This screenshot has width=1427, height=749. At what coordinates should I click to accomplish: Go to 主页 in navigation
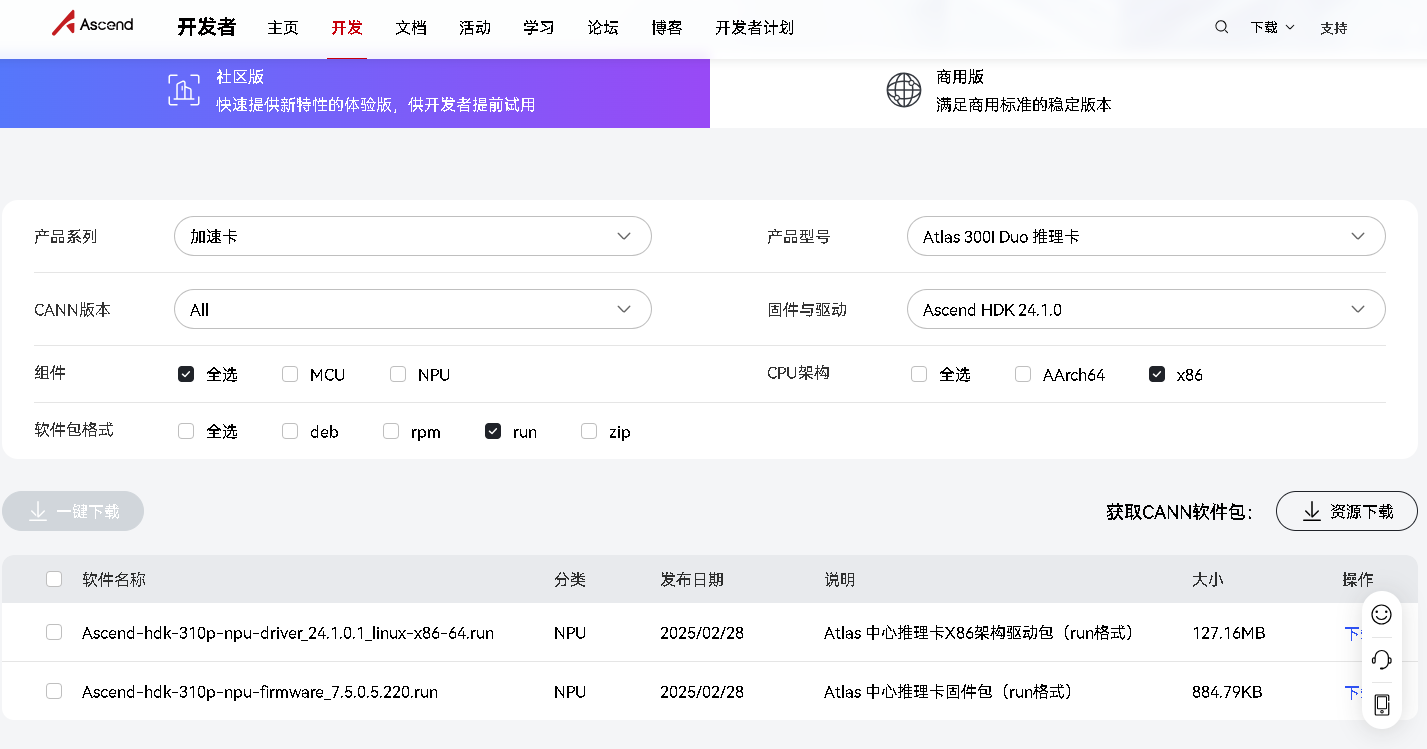(x=283, y=28)
